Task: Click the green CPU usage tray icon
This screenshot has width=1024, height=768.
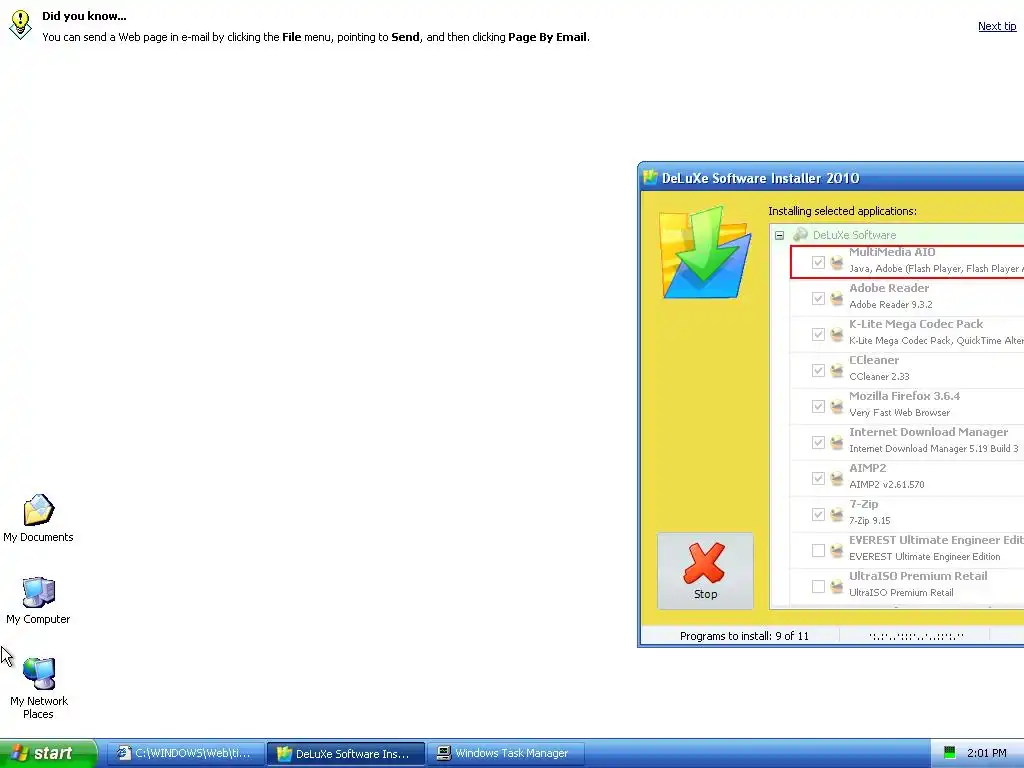Action: (x=950, y=753)
